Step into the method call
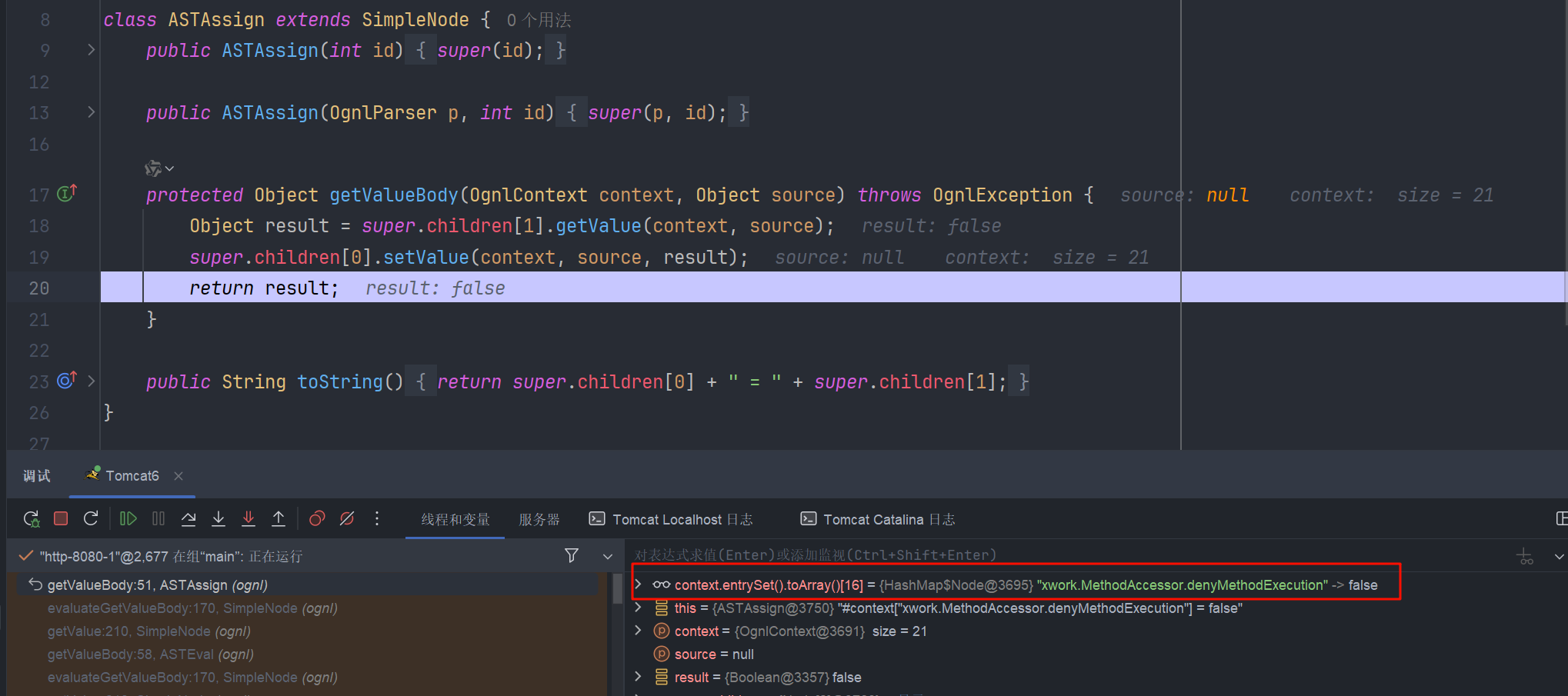The width and height of the screenshot is (1568, 696). tap(219, 519)
